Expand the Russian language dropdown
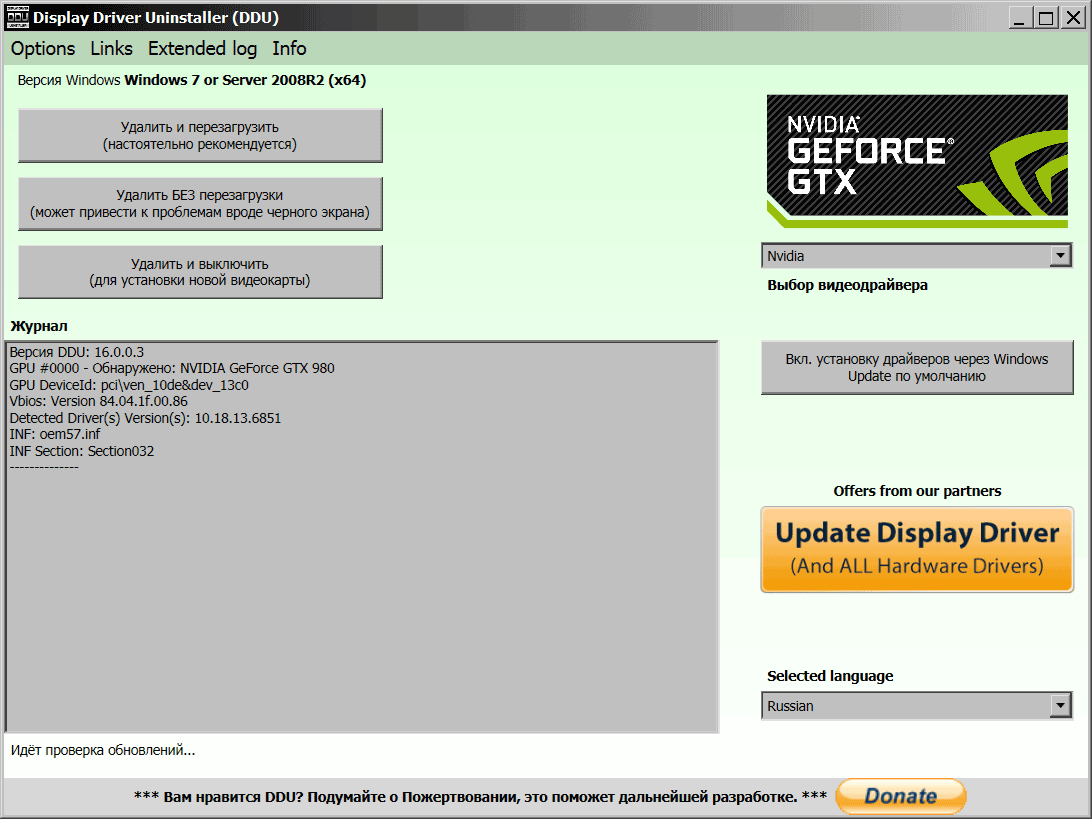Viewport: 1092px width, 819px height. 1060,706
